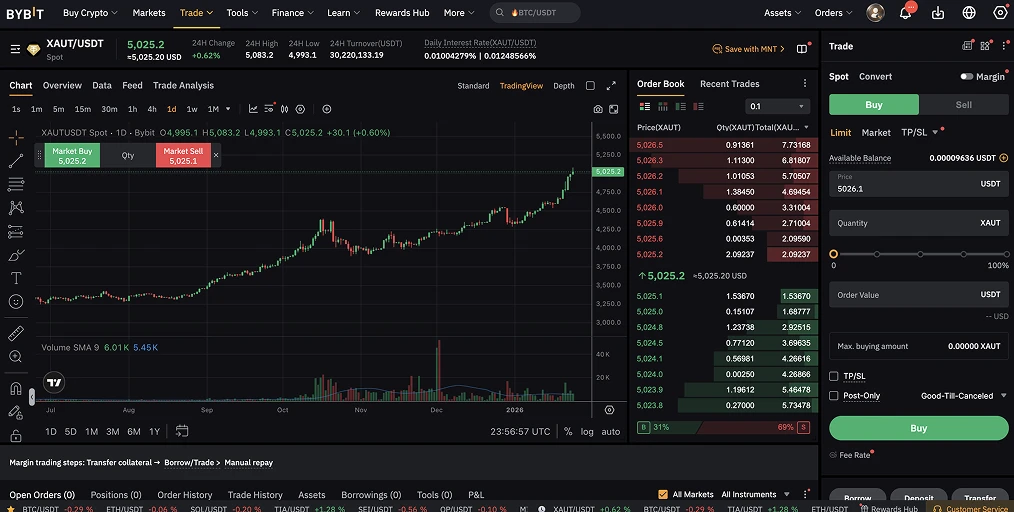Expand the All Instruments filter
The image size is (1014, 512).
coord(755,495)
